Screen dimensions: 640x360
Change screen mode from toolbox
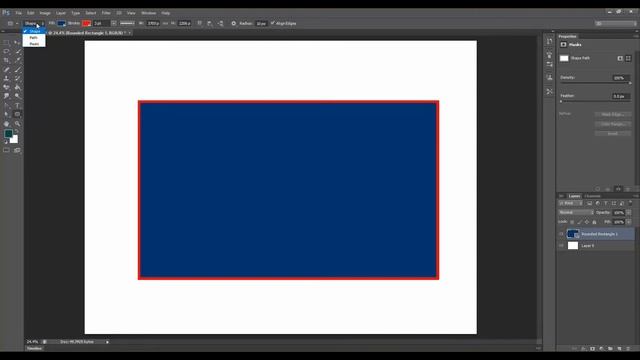17,150
